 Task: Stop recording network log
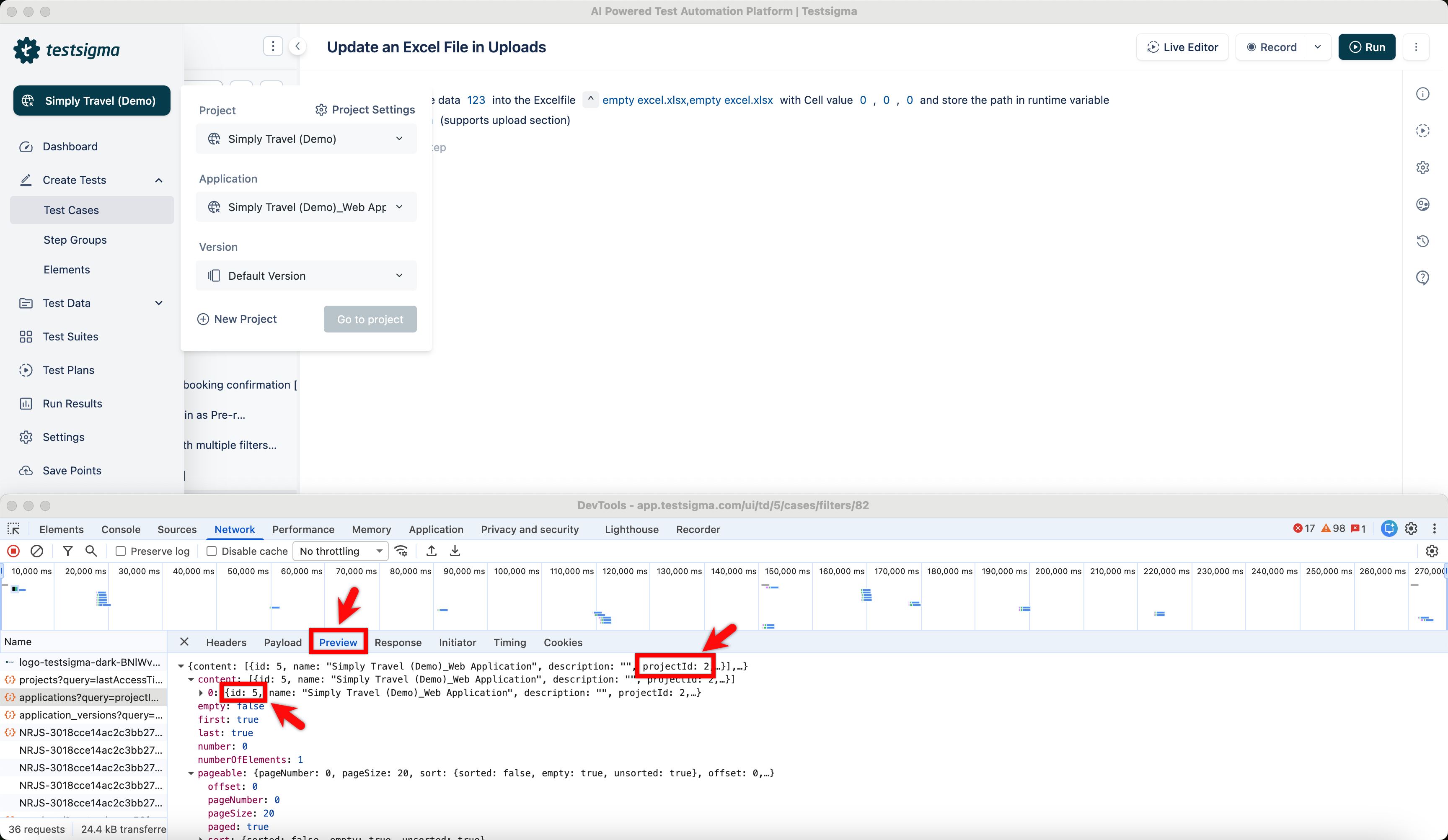tap(13, 551)
